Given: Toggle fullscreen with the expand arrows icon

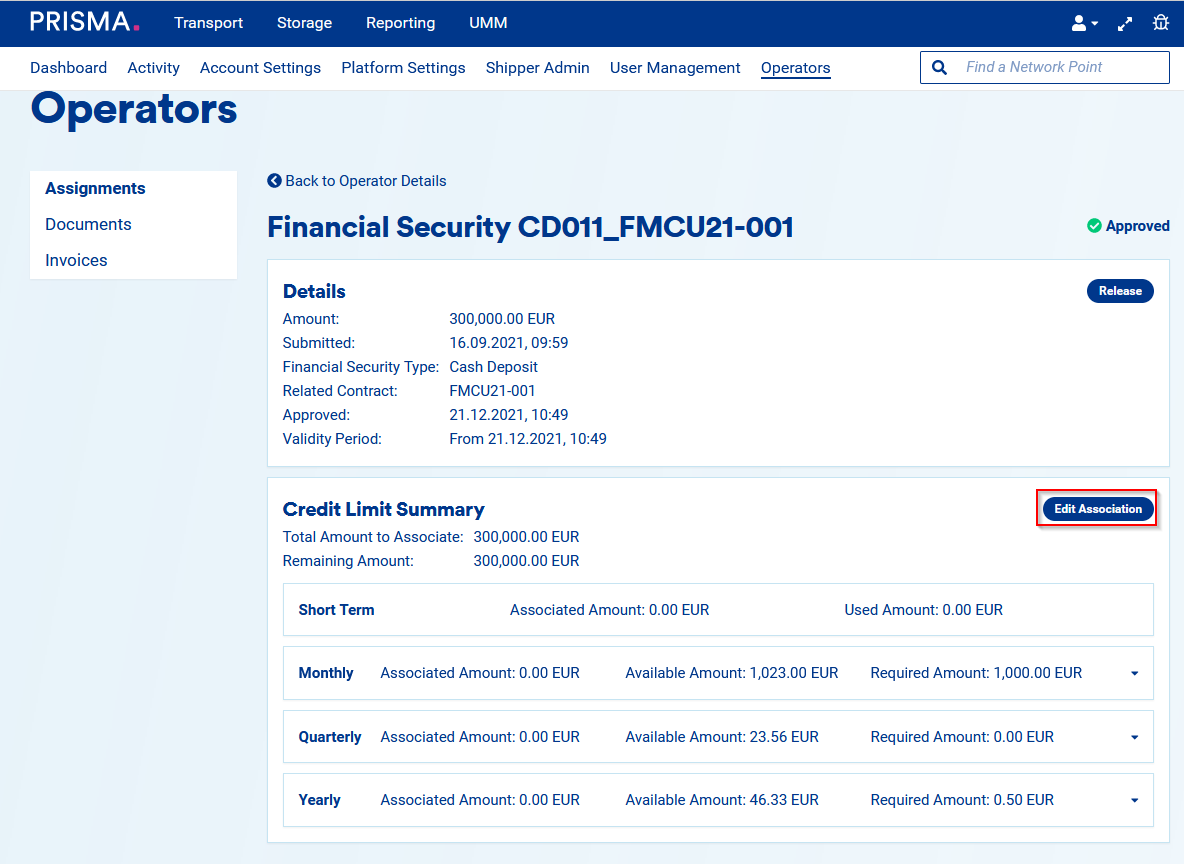Looking at the screenshot, I should [x=1125, y=23].
